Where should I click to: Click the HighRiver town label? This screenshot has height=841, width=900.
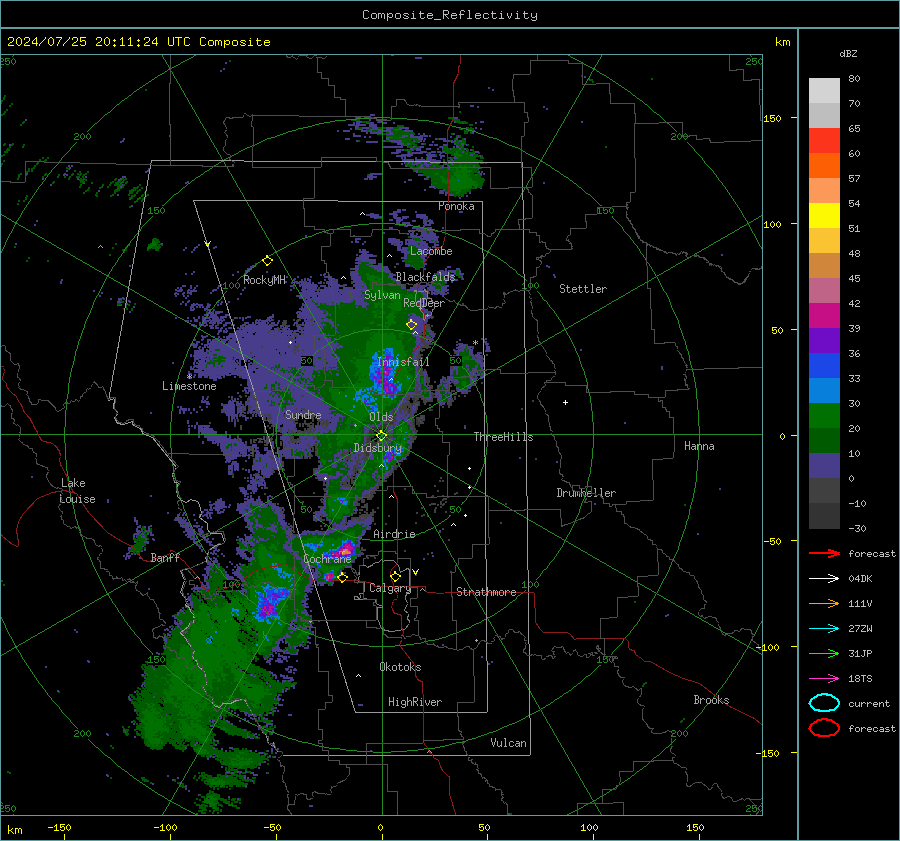click(415, 702)
